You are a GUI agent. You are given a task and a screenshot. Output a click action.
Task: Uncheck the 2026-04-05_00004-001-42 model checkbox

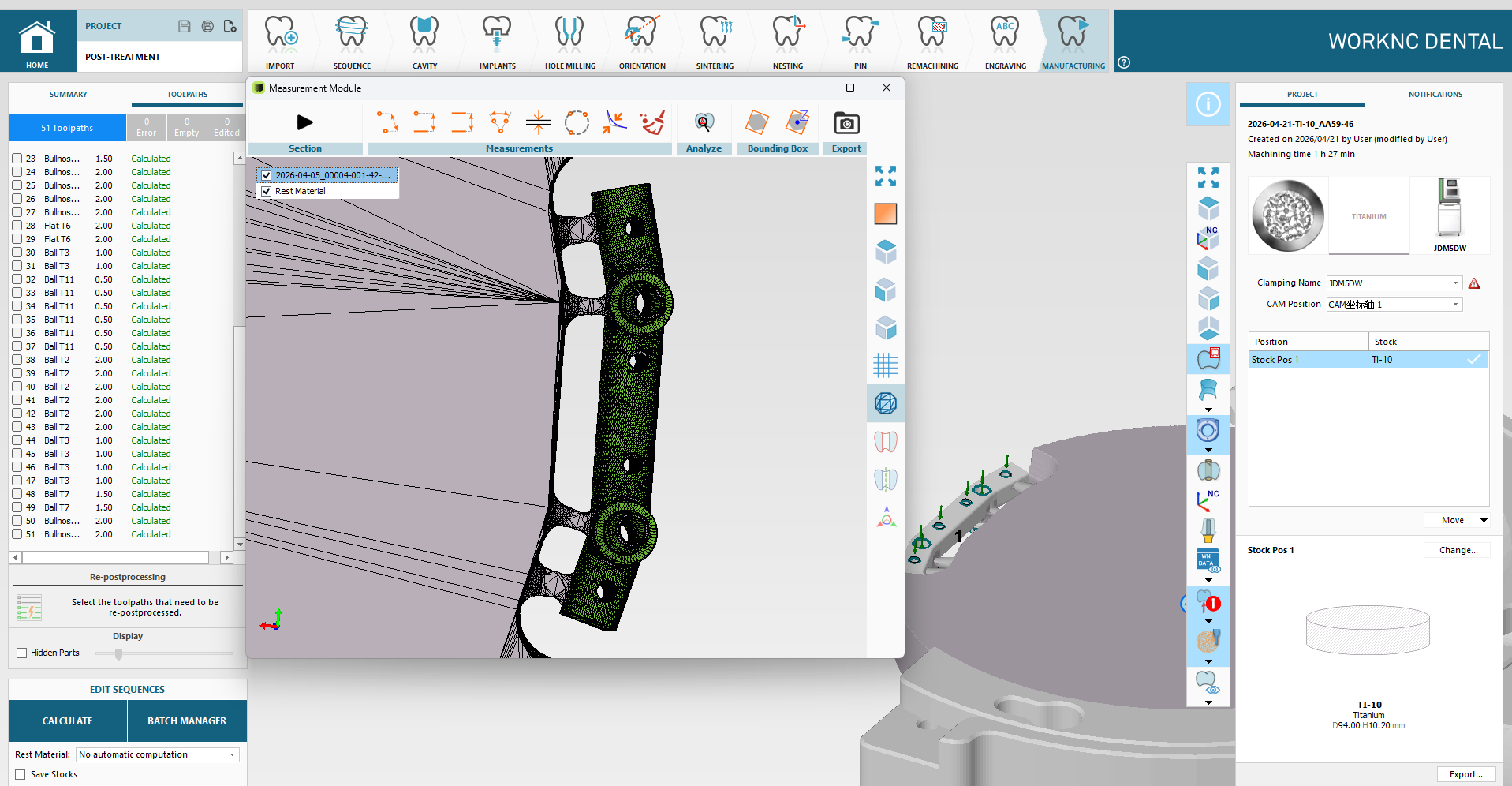click(267, 175)
